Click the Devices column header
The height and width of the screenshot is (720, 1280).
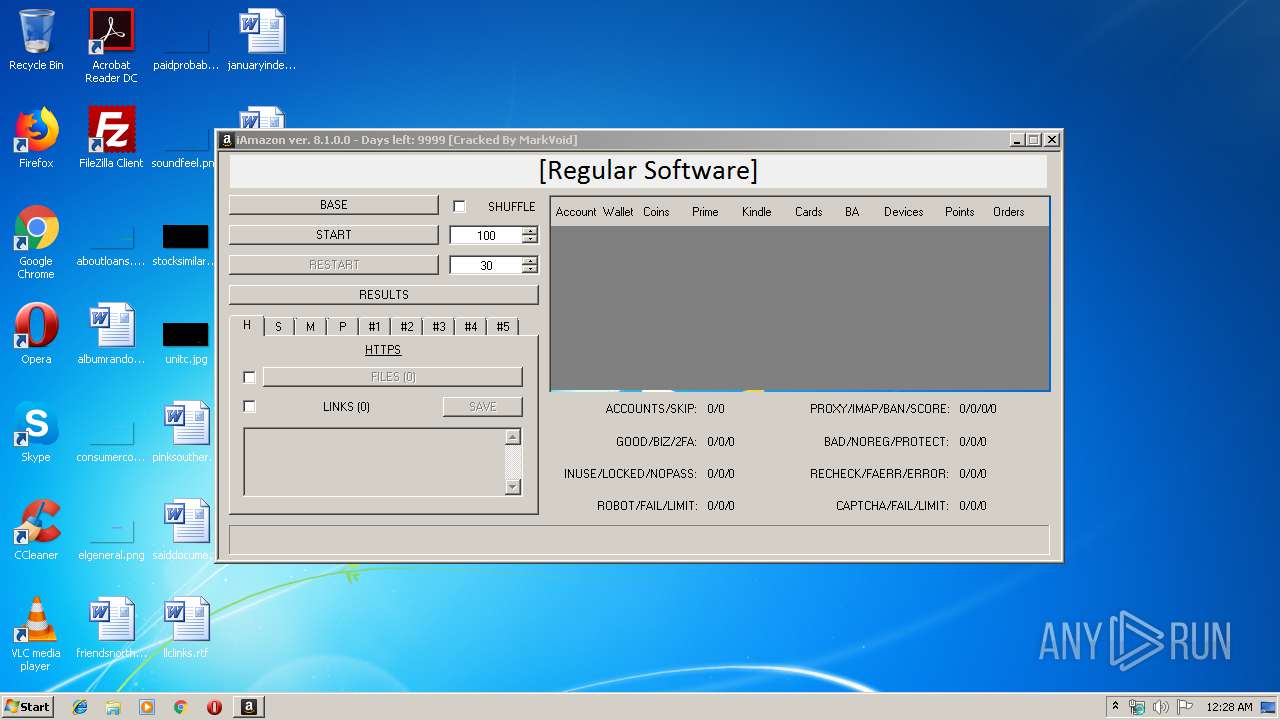pos(903,212)
